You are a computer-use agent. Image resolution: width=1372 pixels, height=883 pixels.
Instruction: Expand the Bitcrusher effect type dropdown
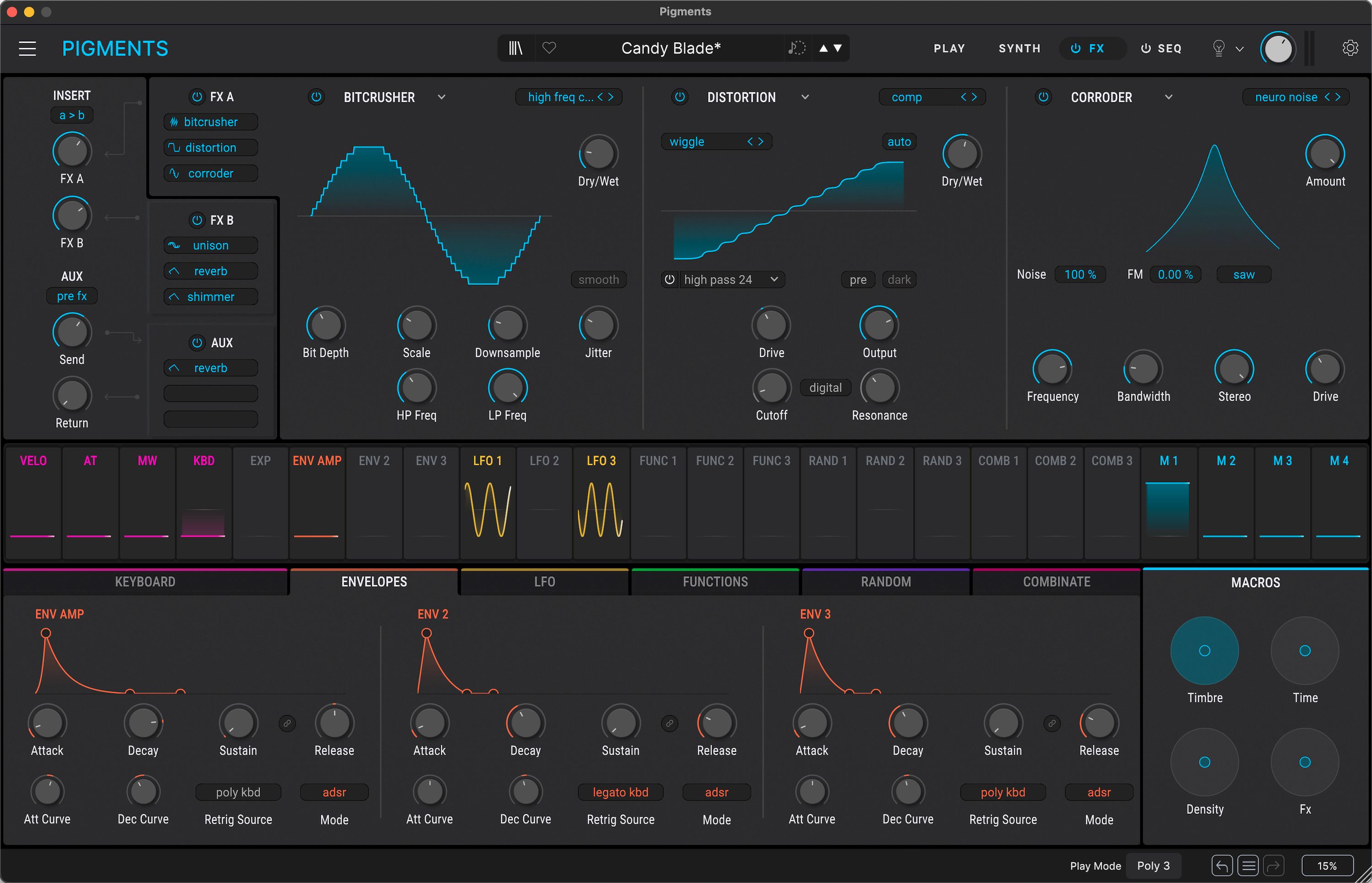(441, 97)
